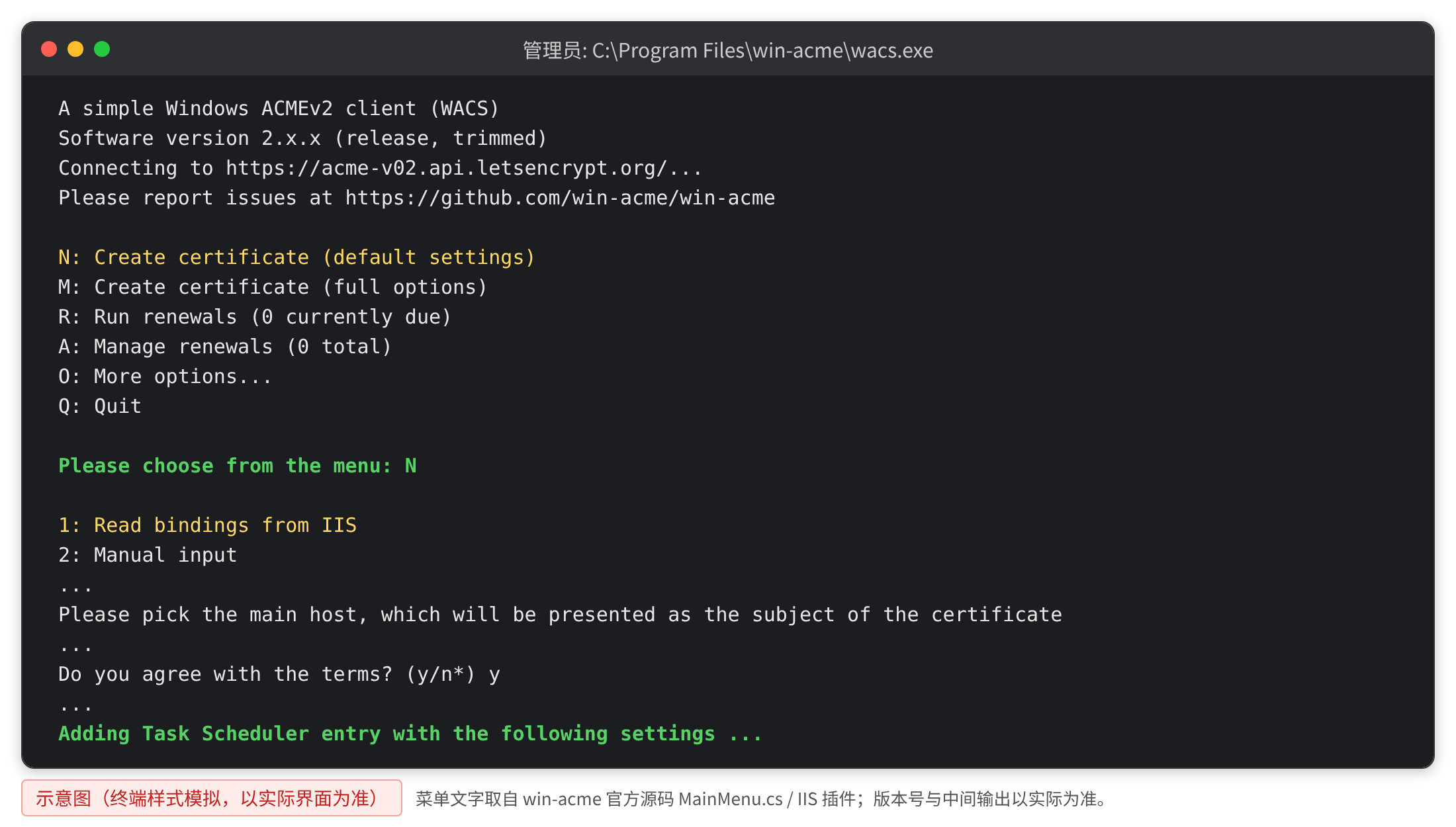Click the 'Please pick the main host' line
Viewport: 1456px width, 827px height.
tap(560, 615)
